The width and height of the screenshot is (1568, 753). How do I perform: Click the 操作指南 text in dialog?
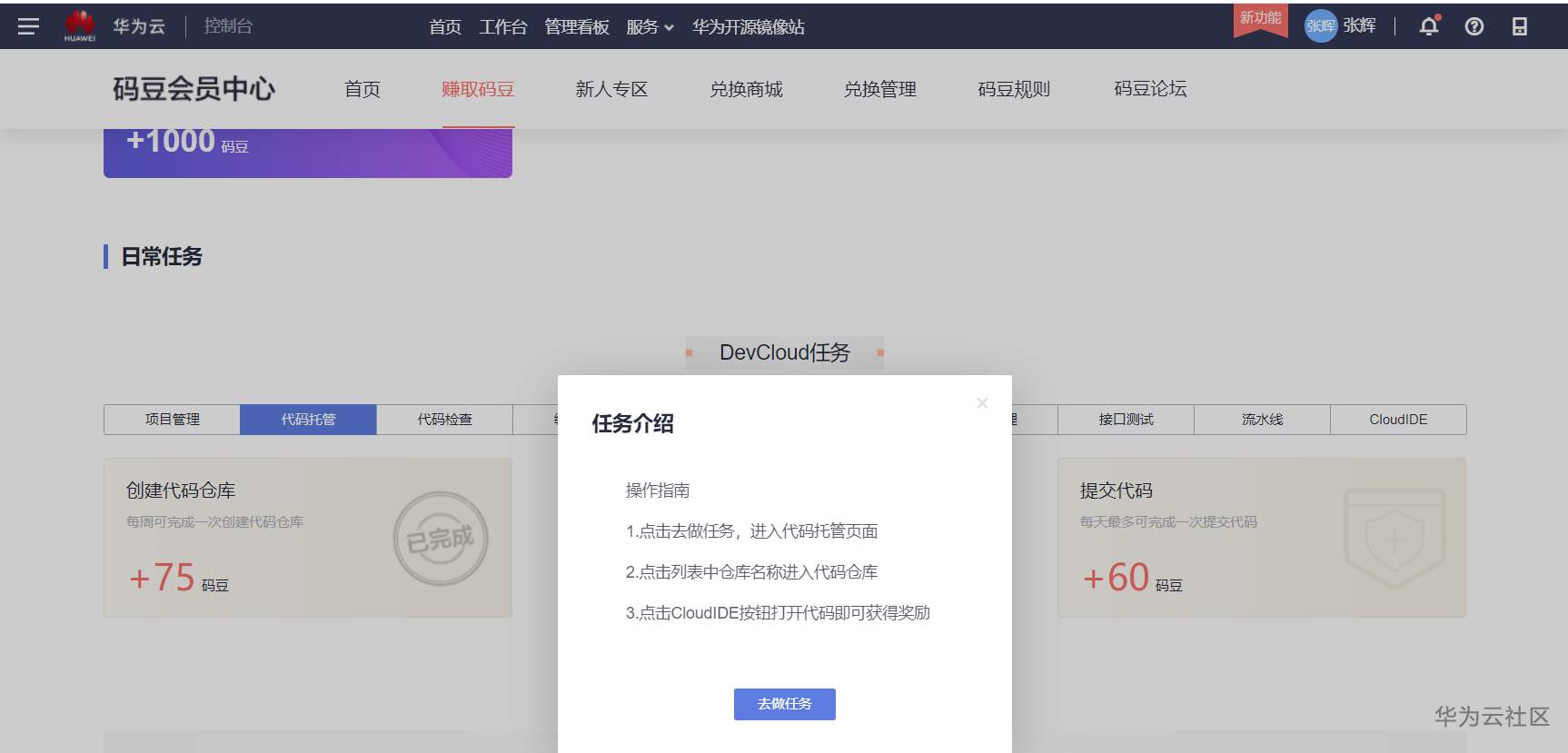(x=658, y=490)
